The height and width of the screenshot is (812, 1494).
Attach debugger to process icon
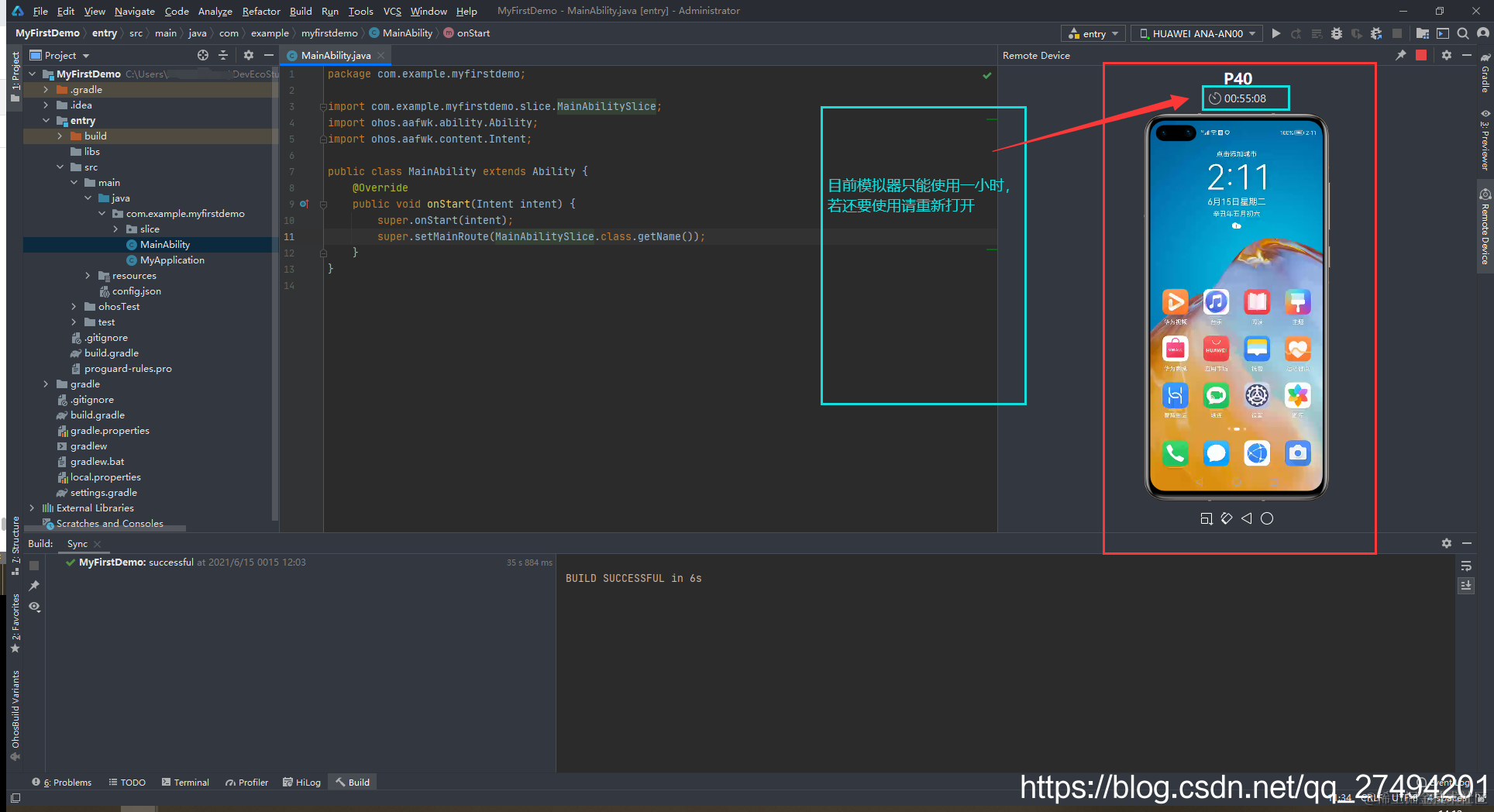(x=1376, y=33)
